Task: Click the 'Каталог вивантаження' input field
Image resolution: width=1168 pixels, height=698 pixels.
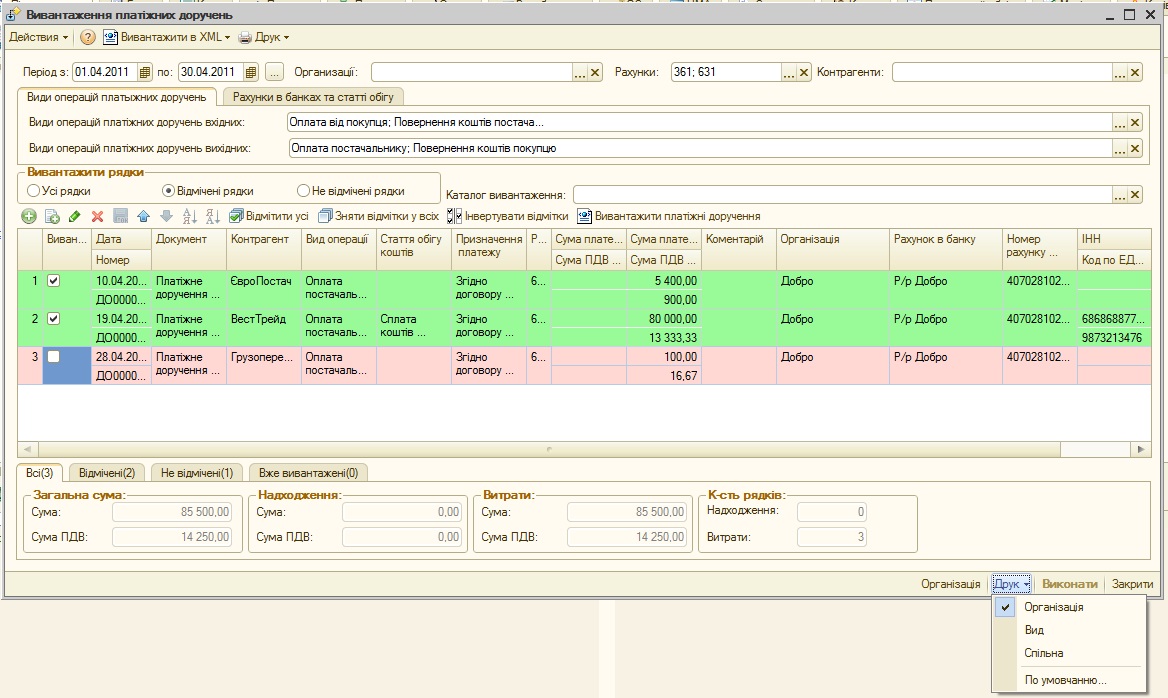Action: click(841, 194)
